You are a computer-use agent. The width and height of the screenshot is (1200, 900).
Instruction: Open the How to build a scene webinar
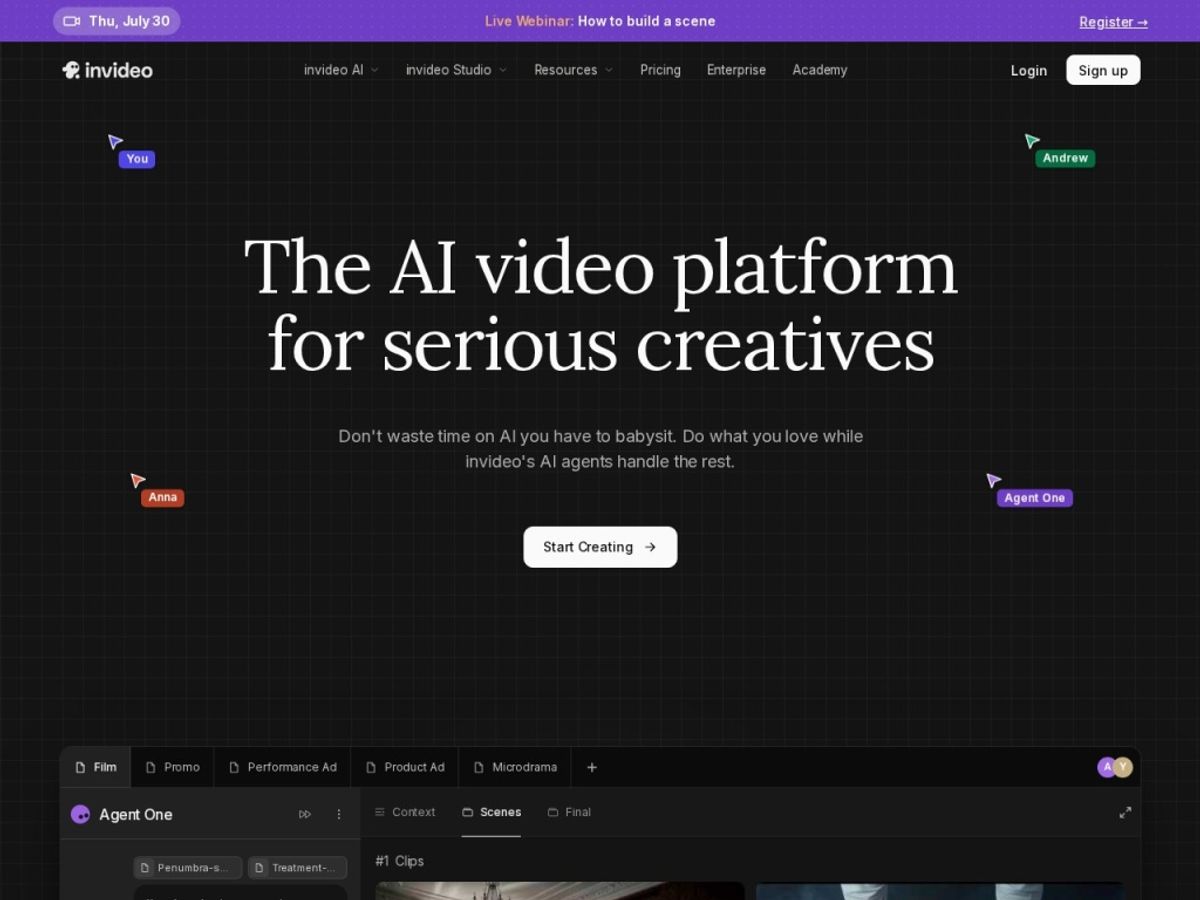[x=646, y=21]
